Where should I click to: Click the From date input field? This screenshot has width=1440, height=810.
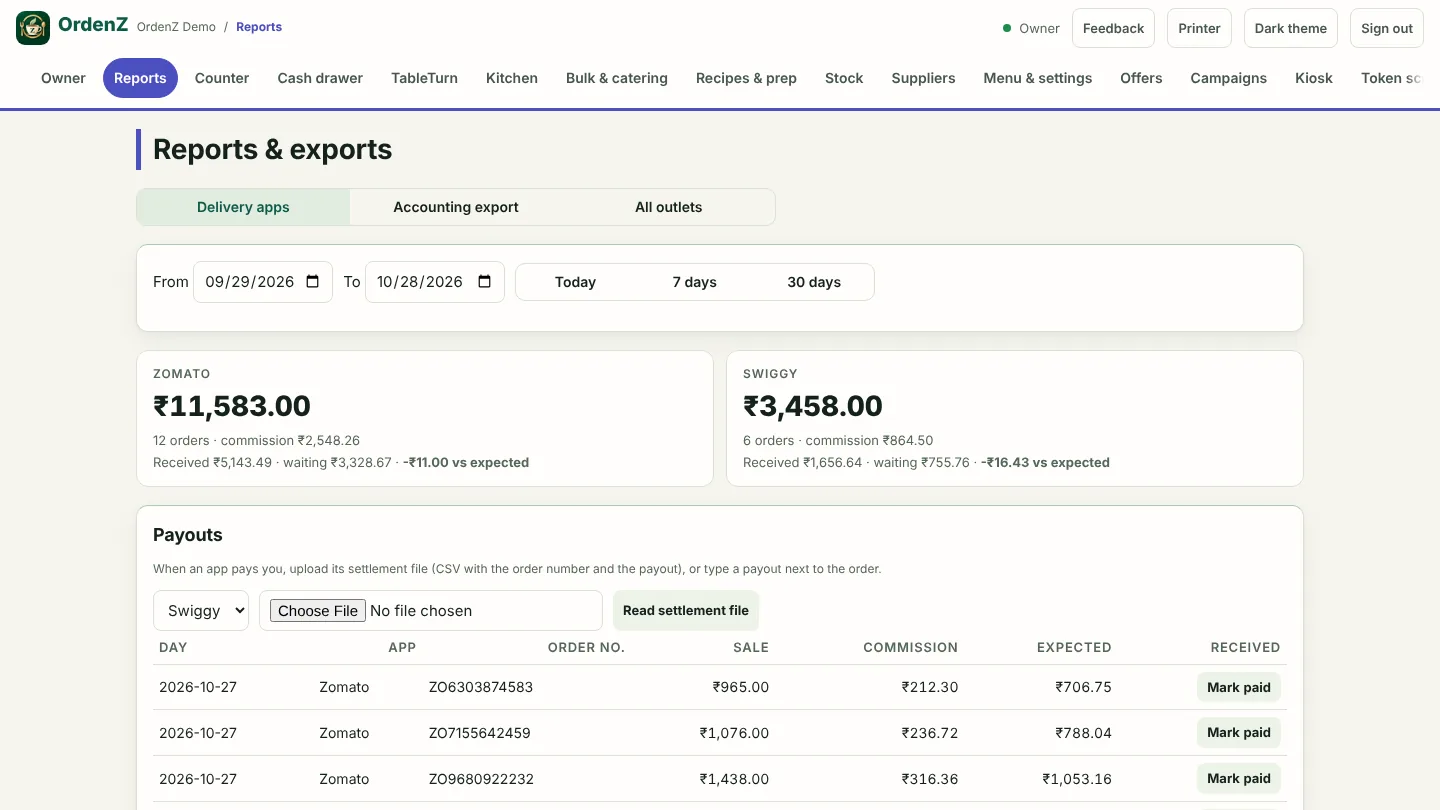263,282
